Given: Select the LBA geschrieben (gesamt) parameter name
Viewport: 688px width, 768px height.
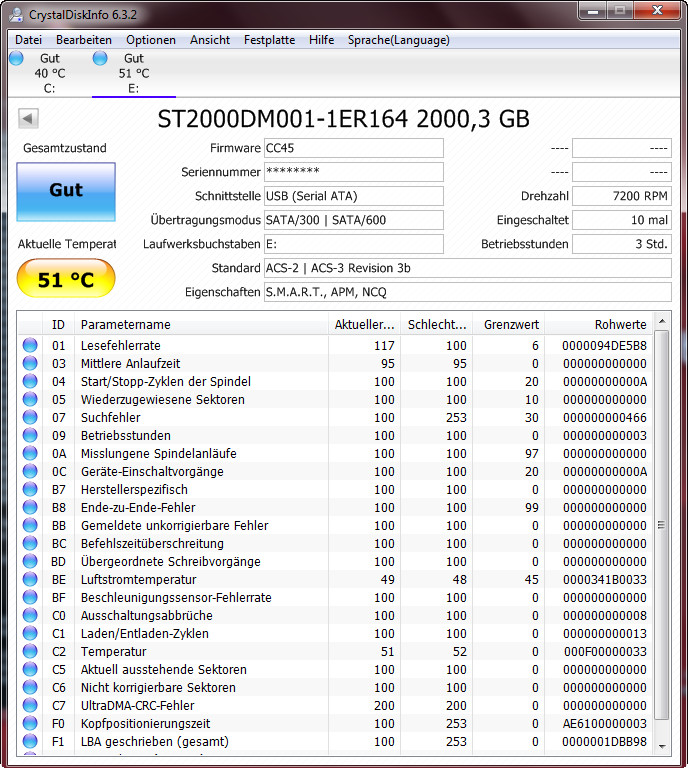Looking at the screenshot, I should pyautogui.click(x=155, y=742).
